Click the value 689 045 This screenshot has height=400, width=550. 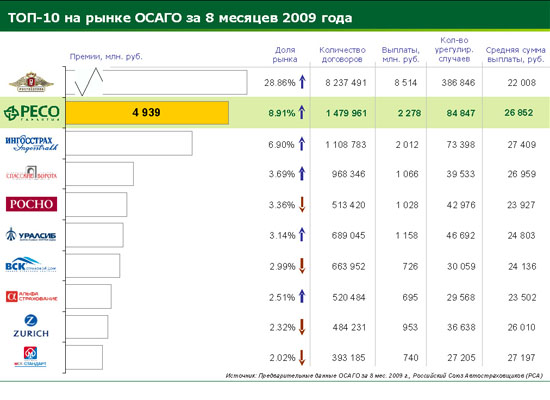tap(349, 235)
